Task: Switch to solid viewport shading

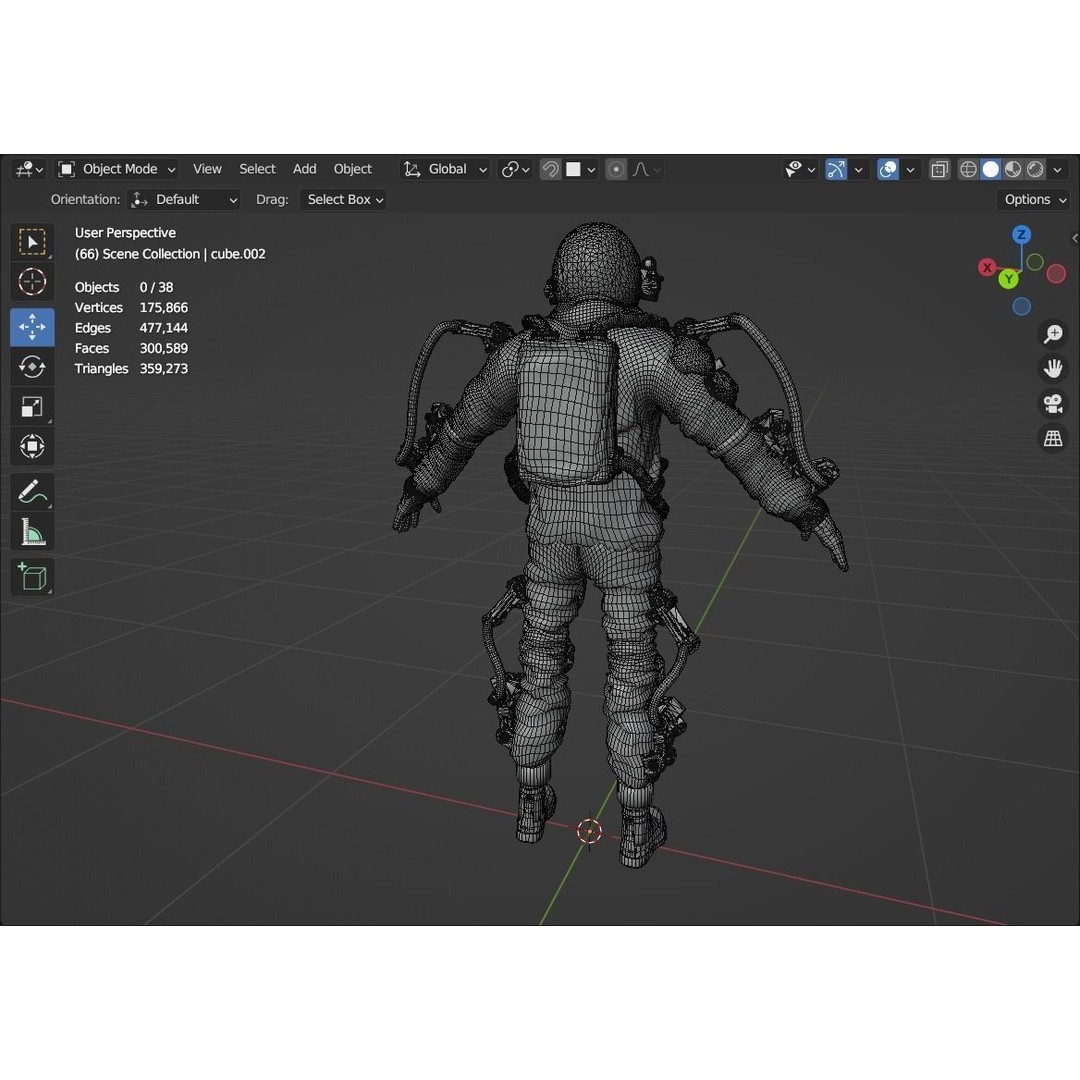Action: click(x=990, y=169)
